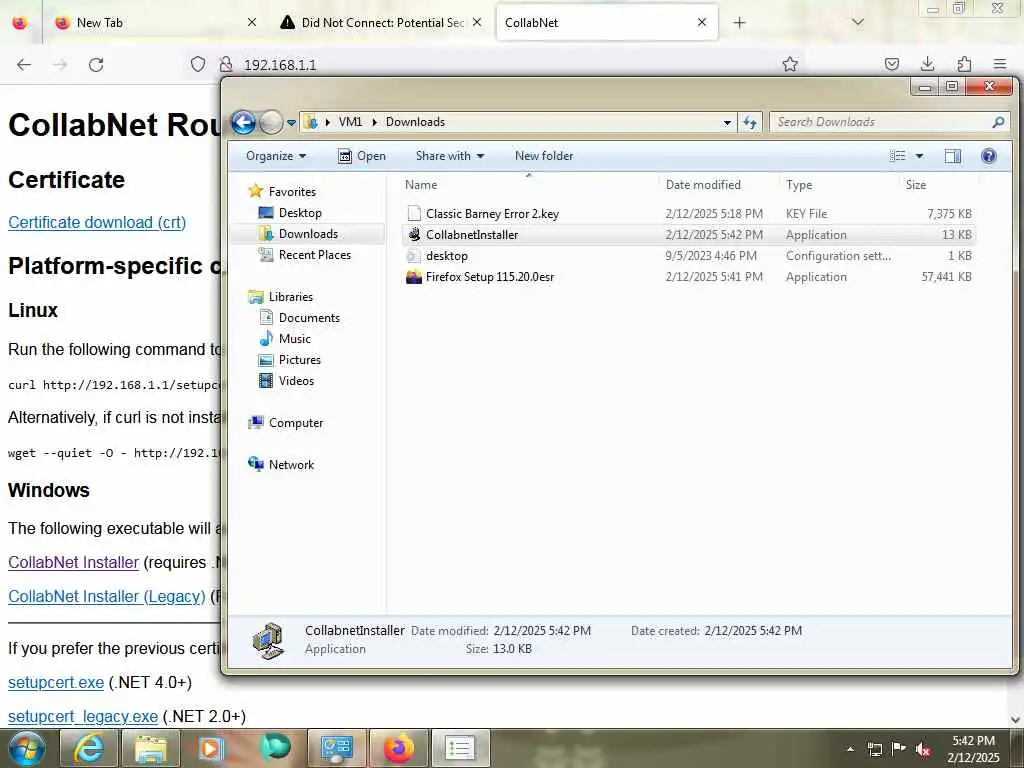Open the Share with menu
This screenshot has height=768, width=1024.
click(450, 156)
